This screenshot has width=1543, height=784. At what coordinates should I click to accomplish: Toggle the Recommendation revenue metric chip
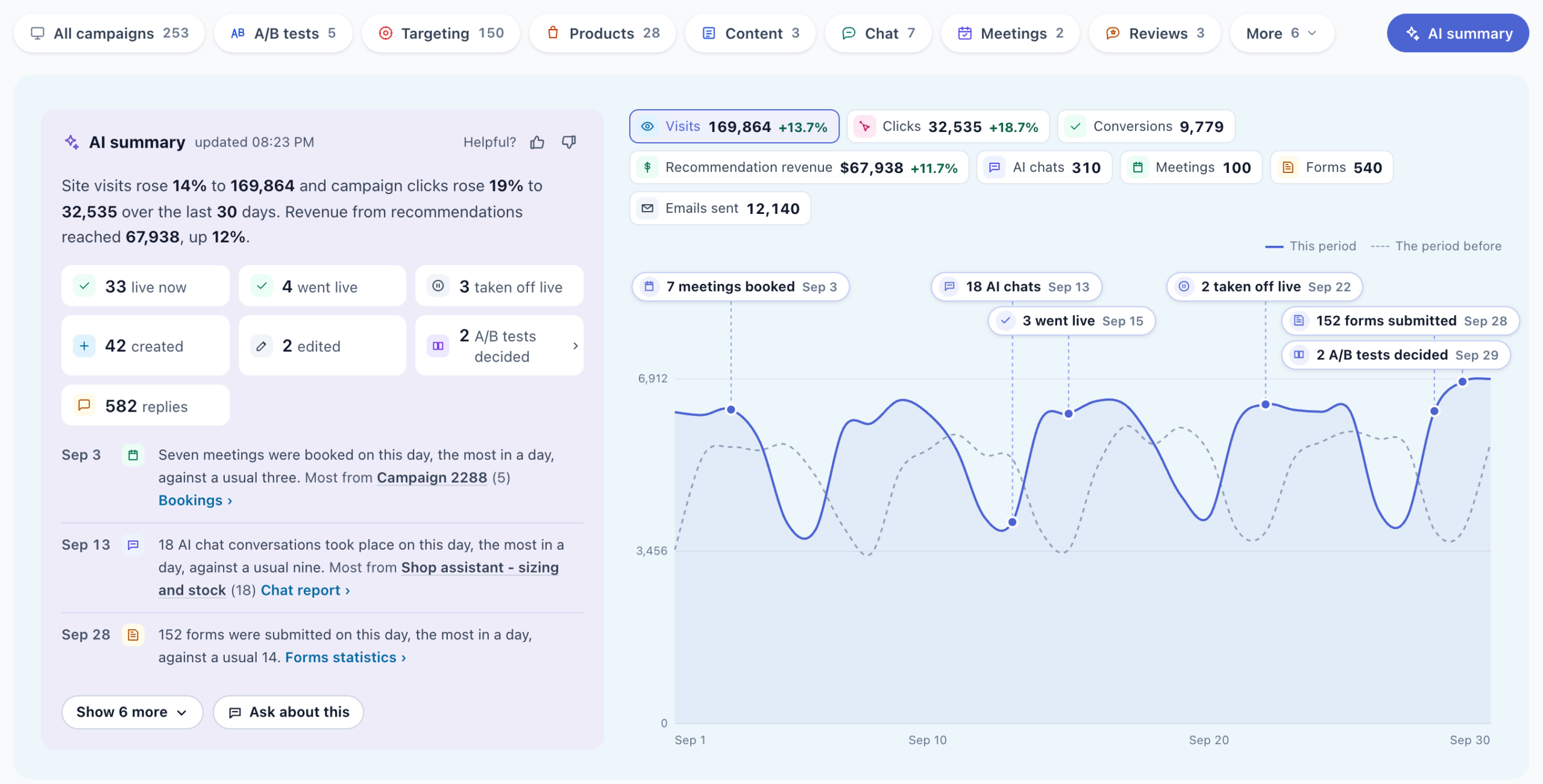[799, 168]
